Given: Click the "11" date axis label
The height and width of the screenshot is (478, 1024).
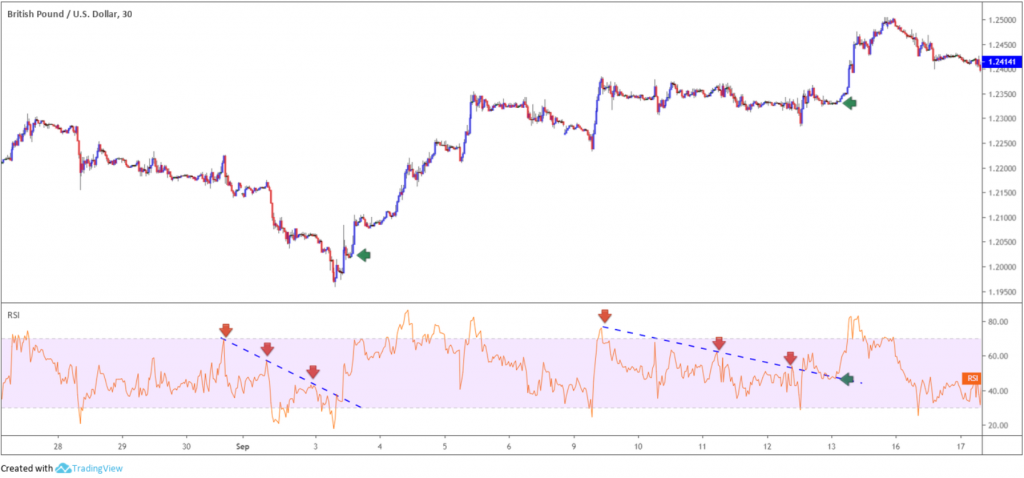Looking at the screenshot, I should 702,447.
